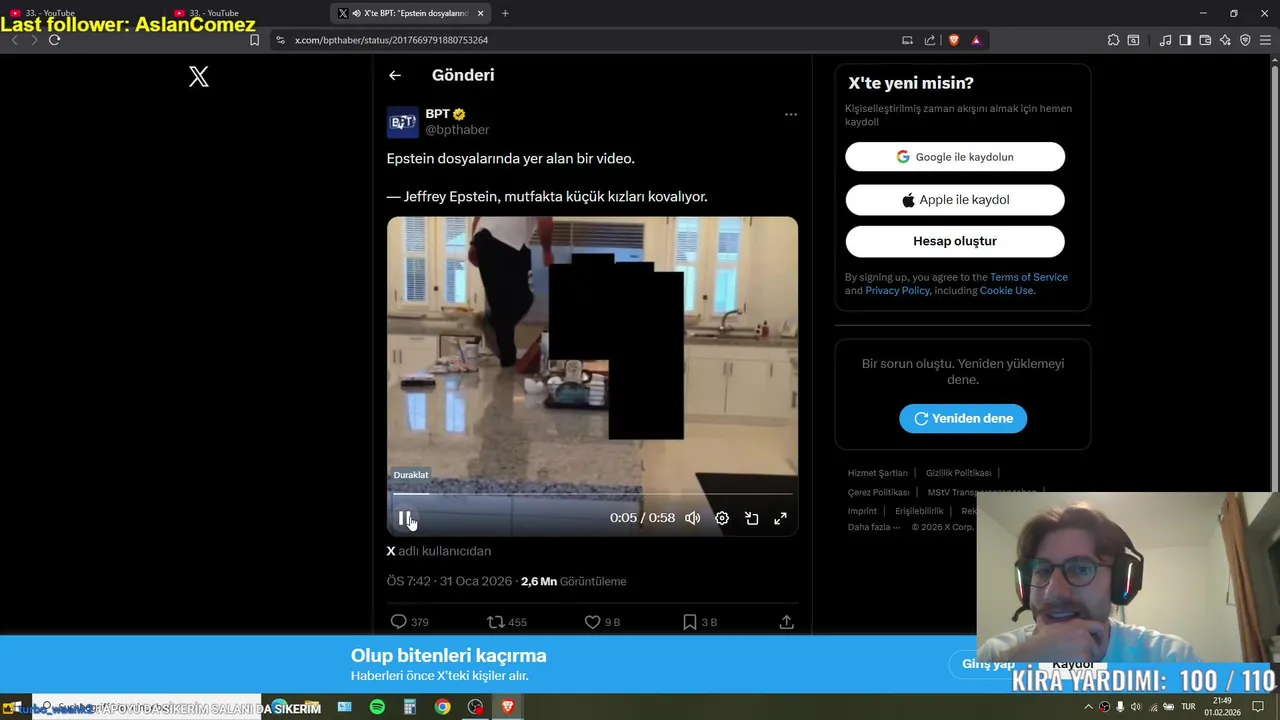The width and height of the screenshot is (1280, 720).
Task: Open Calculator from the taskbar
Action: click(410, 707)
